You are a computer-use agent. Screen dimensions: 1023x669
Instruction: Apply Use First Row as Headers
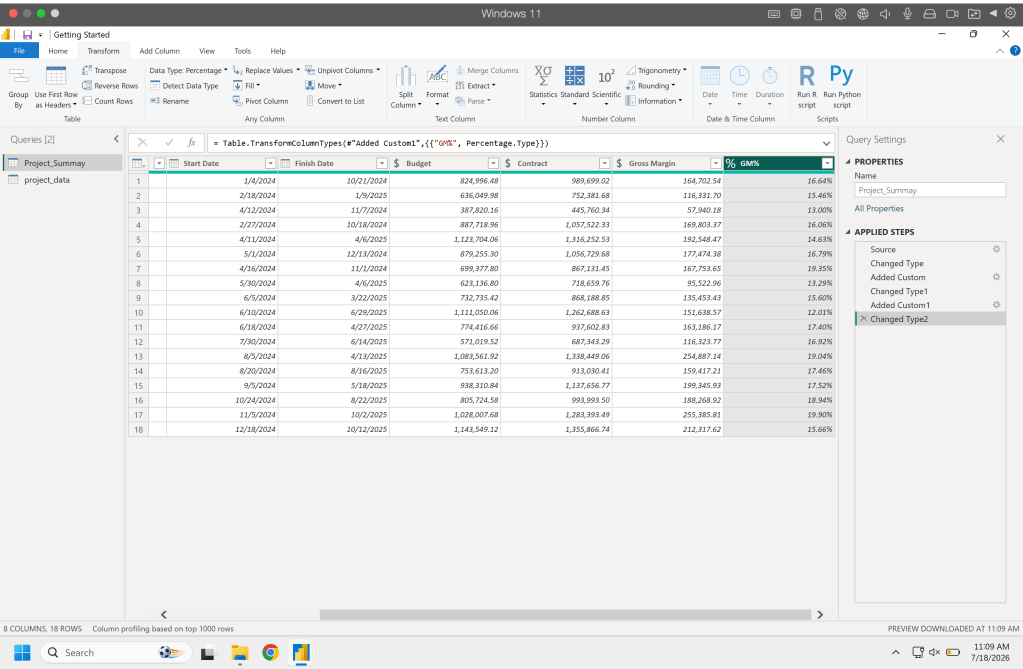tap(56, 87)
